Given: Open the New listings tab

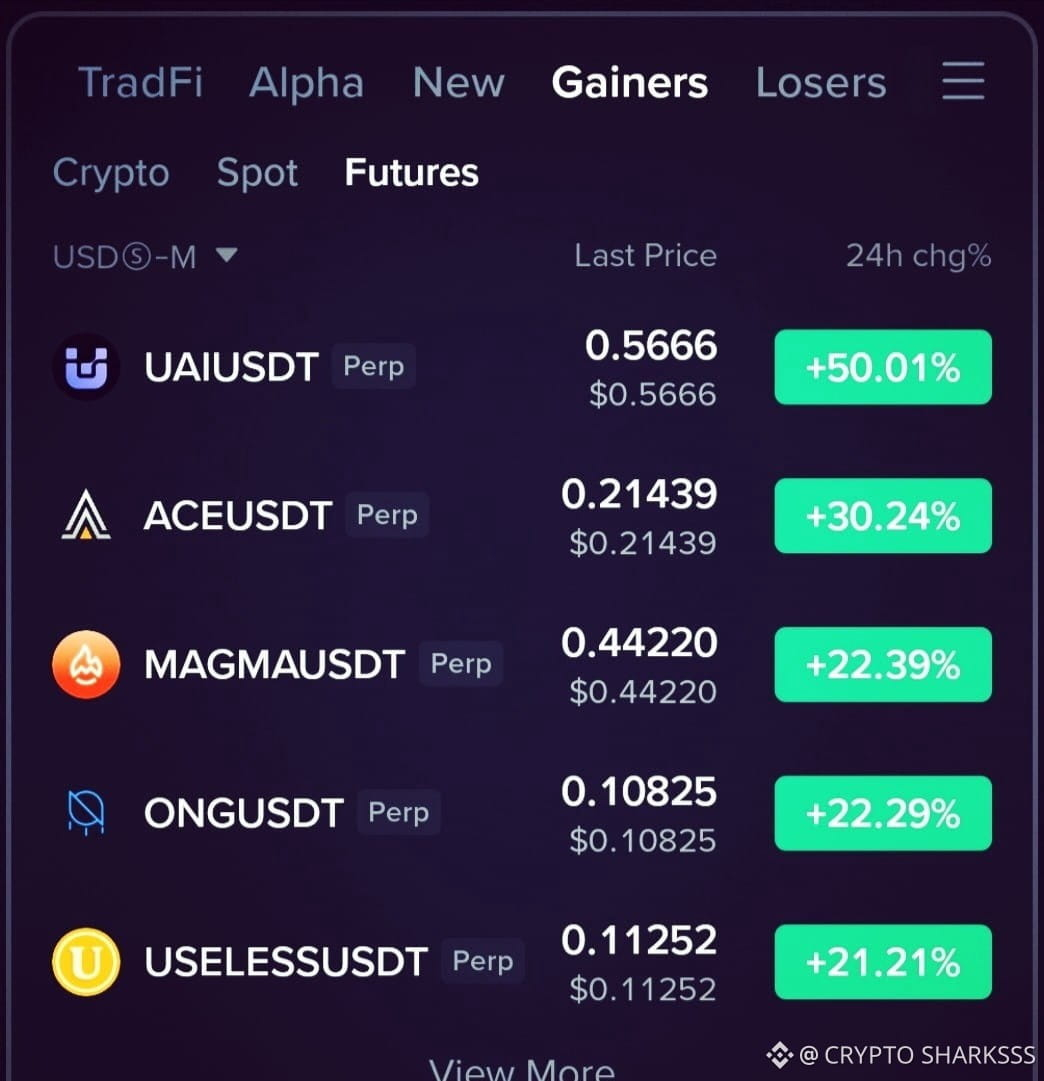Looking at the screenshot, I should (459, 83).
